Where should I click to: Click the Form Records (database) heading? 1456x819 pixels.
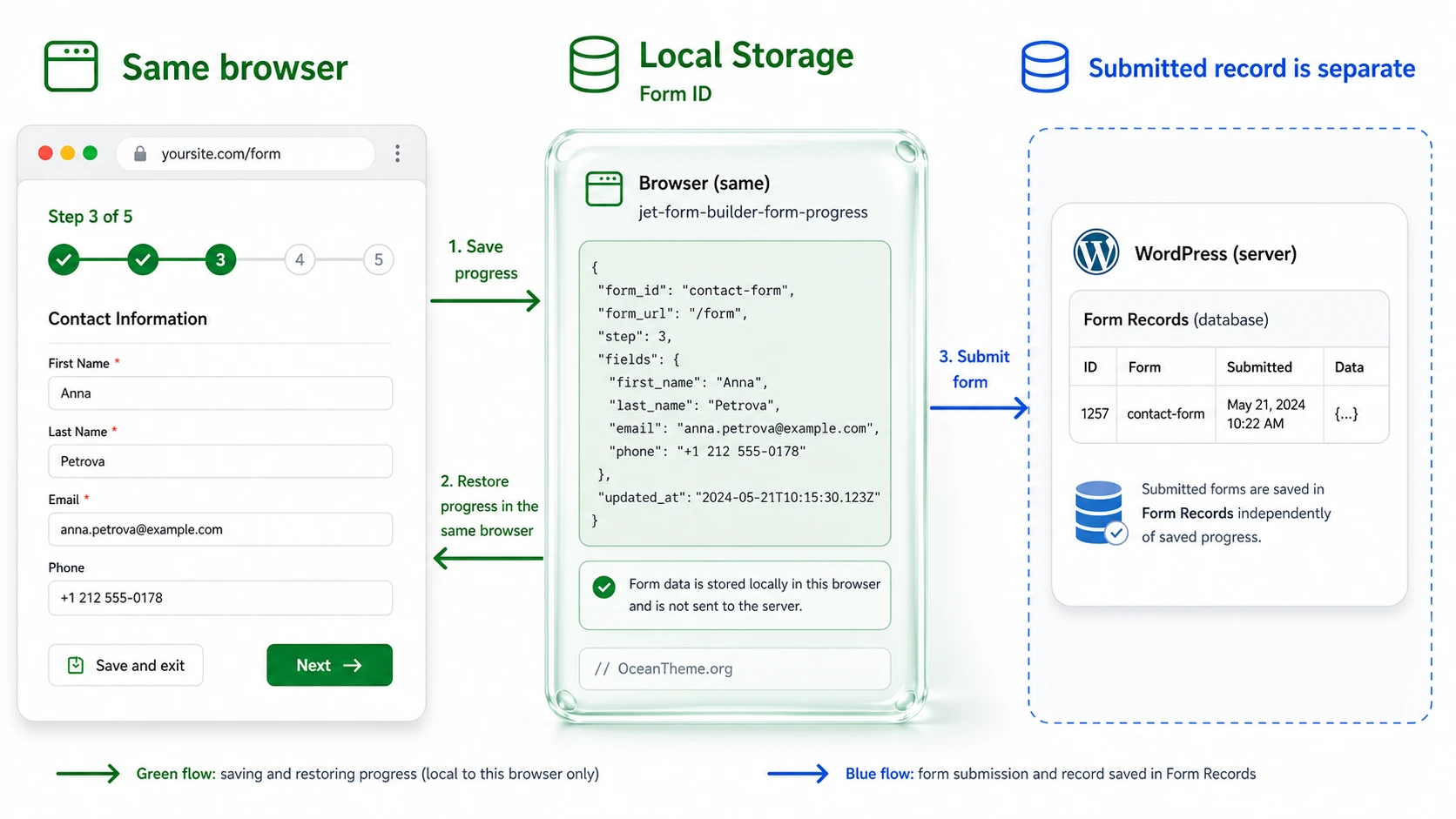[1176, 319]
